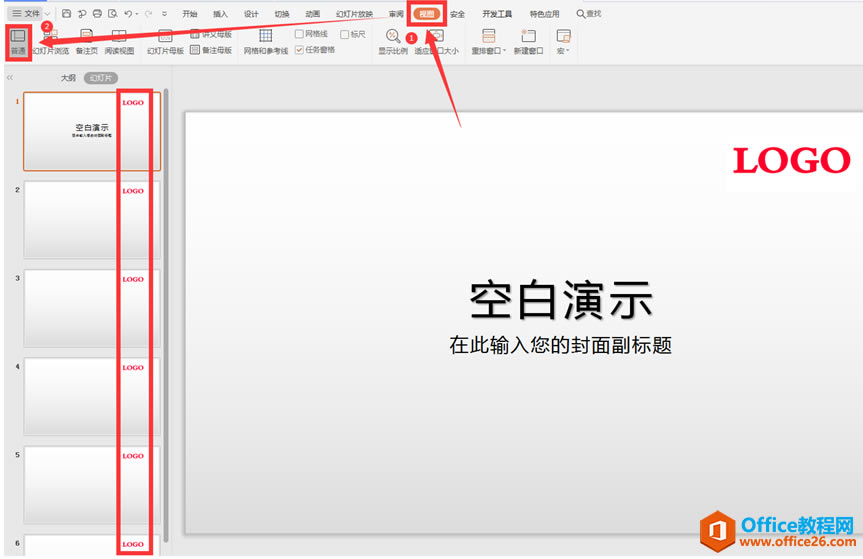Switch to Normal (普通) view
Image resolution: width=863 pixels, height=559 pixels.
[18, 41]
